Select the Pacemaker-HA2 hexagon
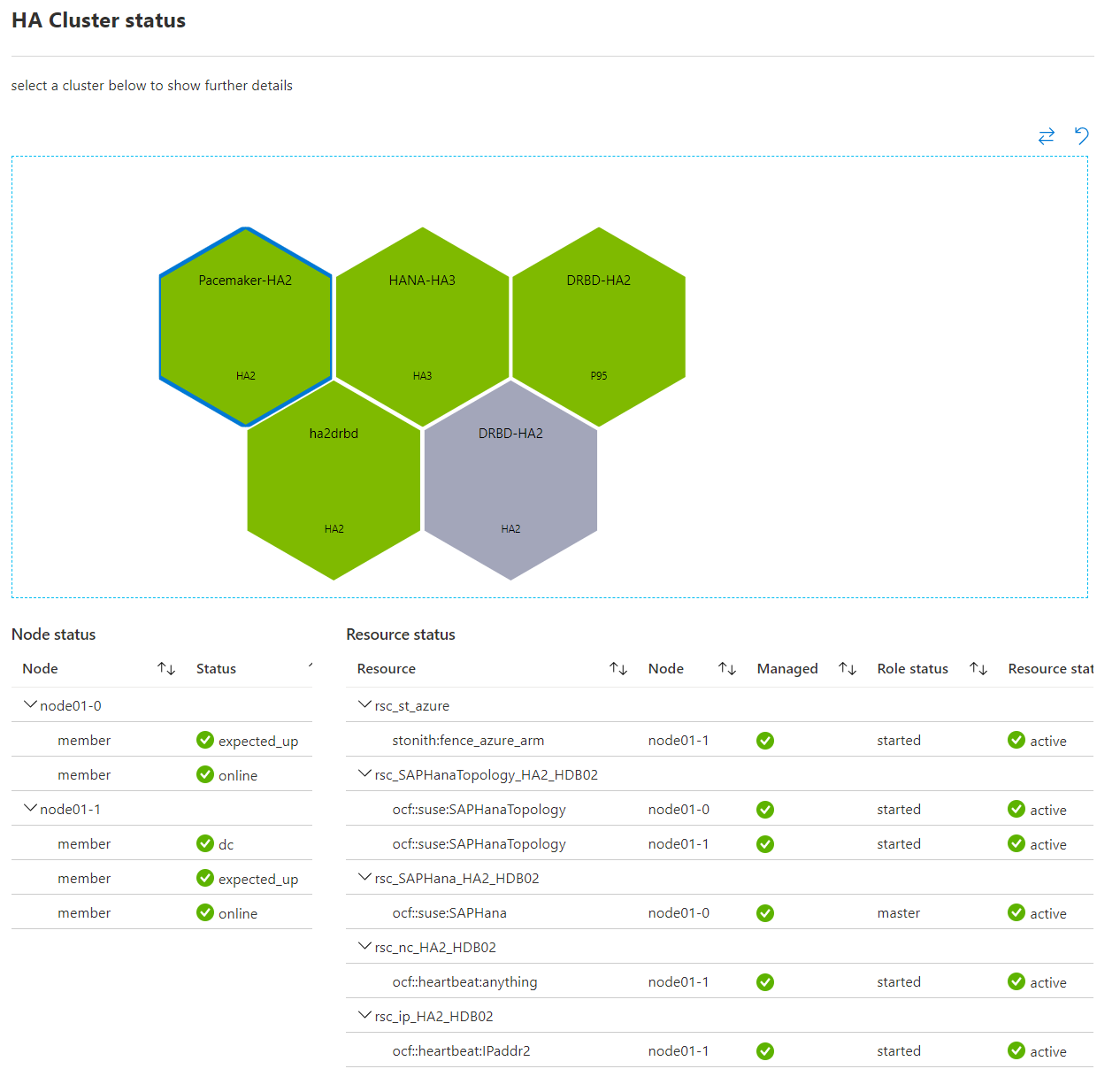Screen dimensions: 1120x1092 click(246, 327)
